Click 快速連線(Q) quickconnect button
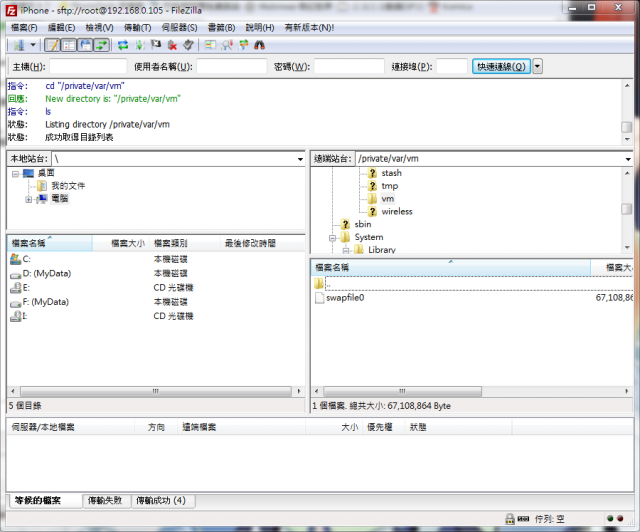This screenshot has height=532, width=640. pos(501,66)
